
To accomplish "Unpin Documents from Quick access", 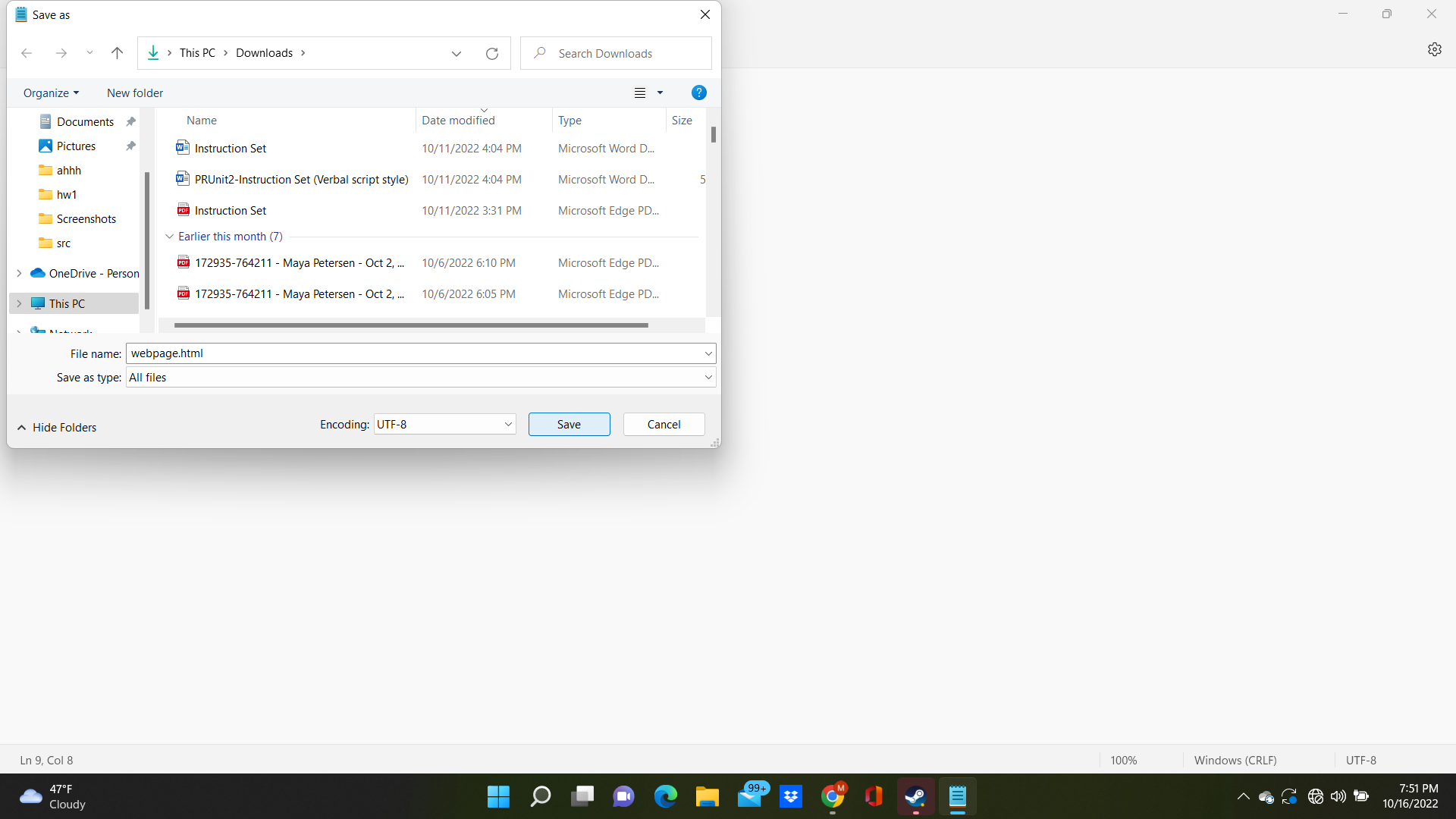I will coord(130,121).
